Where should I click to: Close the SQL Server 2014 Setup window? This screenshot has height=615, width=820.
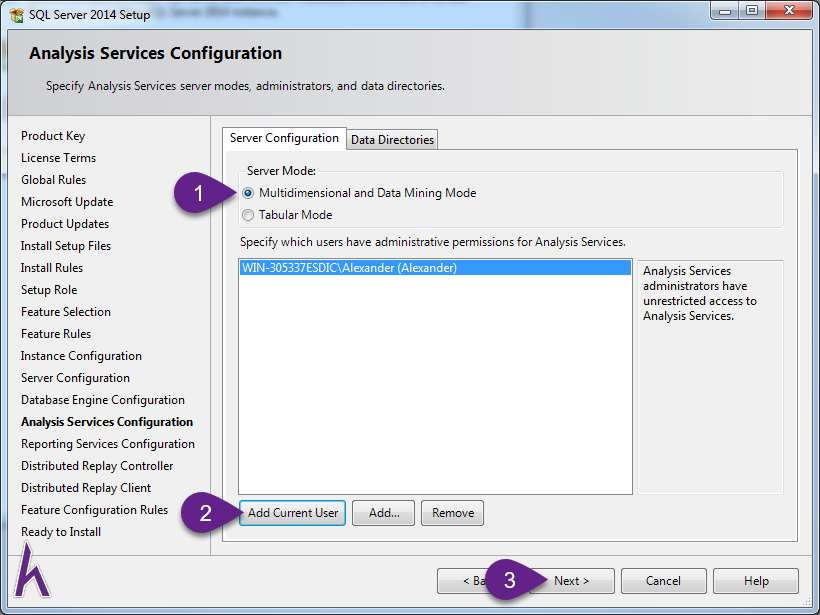point(790,10)
